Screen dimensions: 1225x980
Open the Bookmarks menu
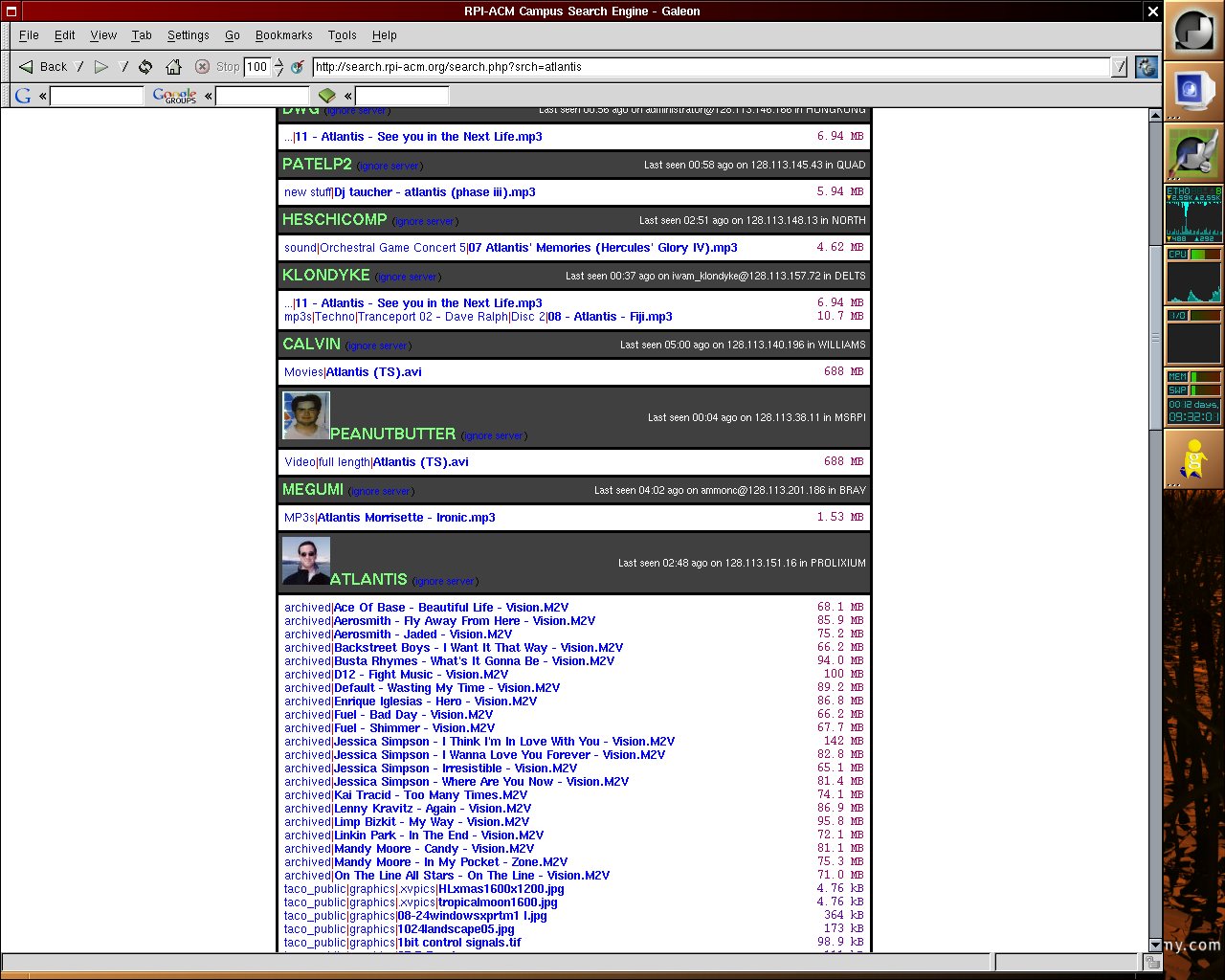pyautogui.click(x=283, y=35)
